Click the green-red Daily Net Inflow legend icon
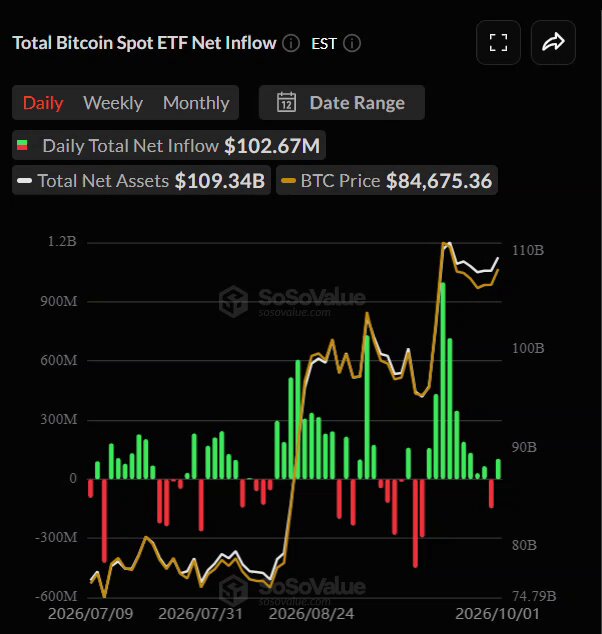 [22, 146]
